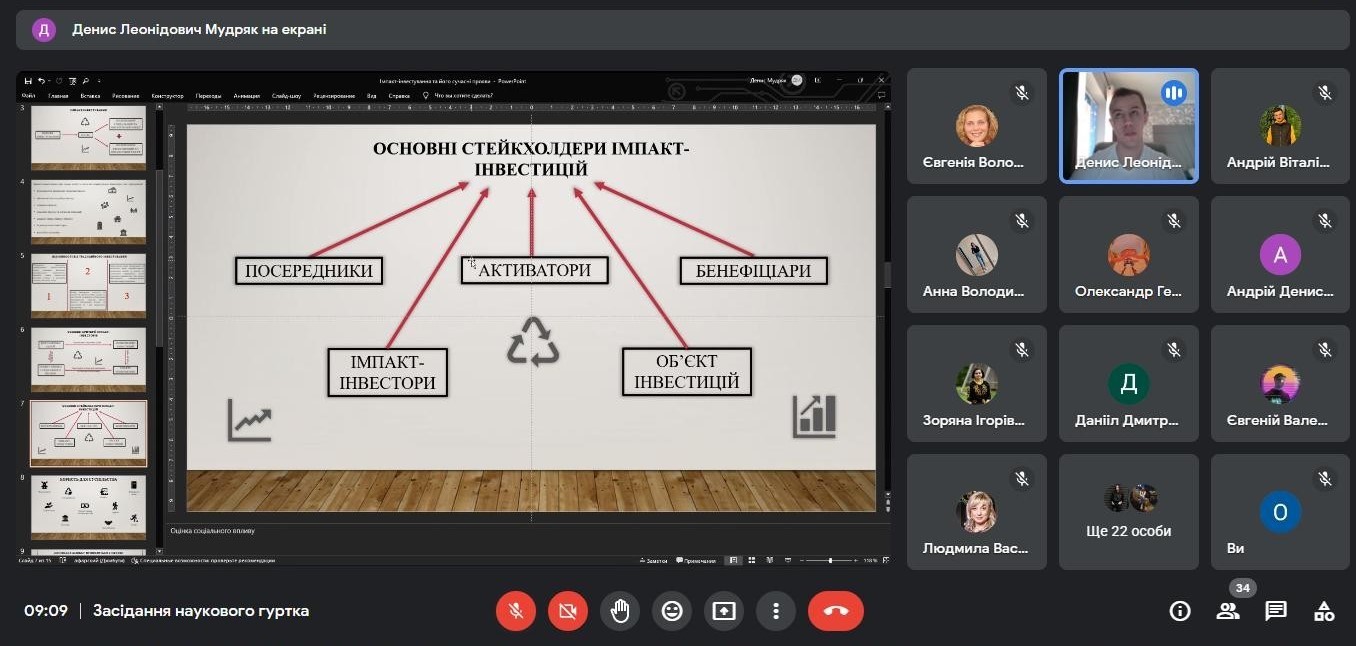Click the 'Примечания' button in status bar

(696, 561)
